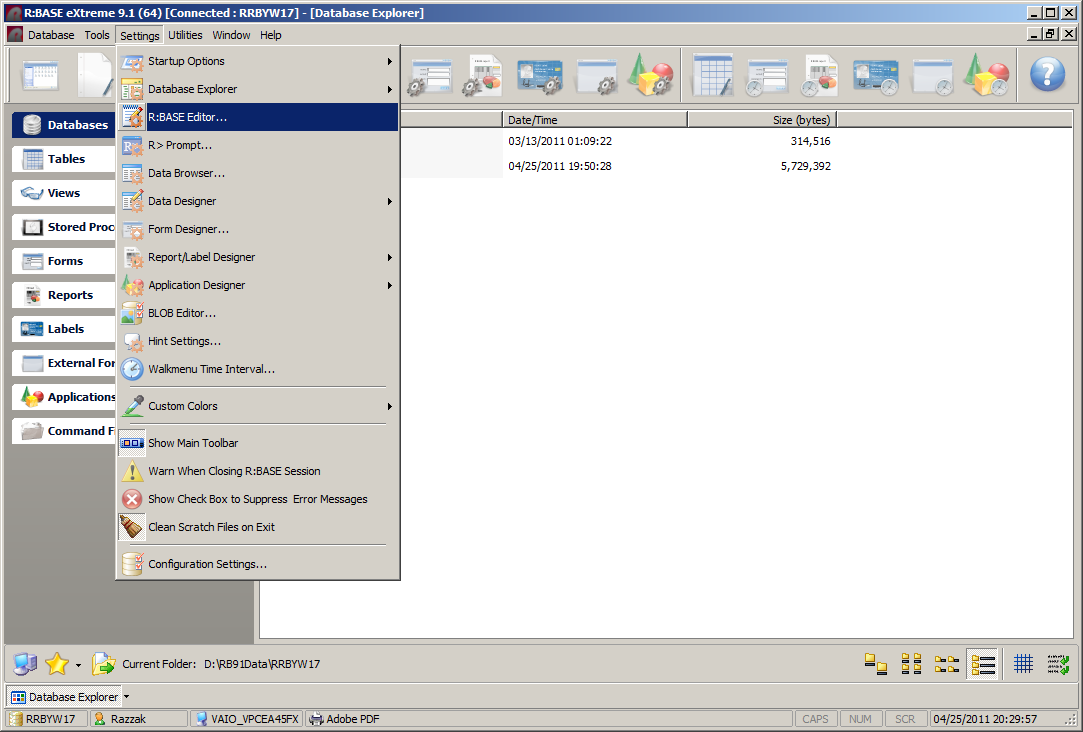
Task: Select the Views sidebar button
Action: [63, 193]
